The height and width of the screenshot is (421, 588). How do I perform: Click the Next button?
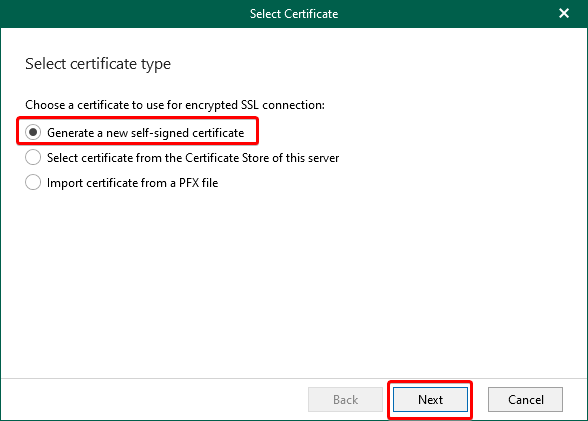tap(430, 400)
